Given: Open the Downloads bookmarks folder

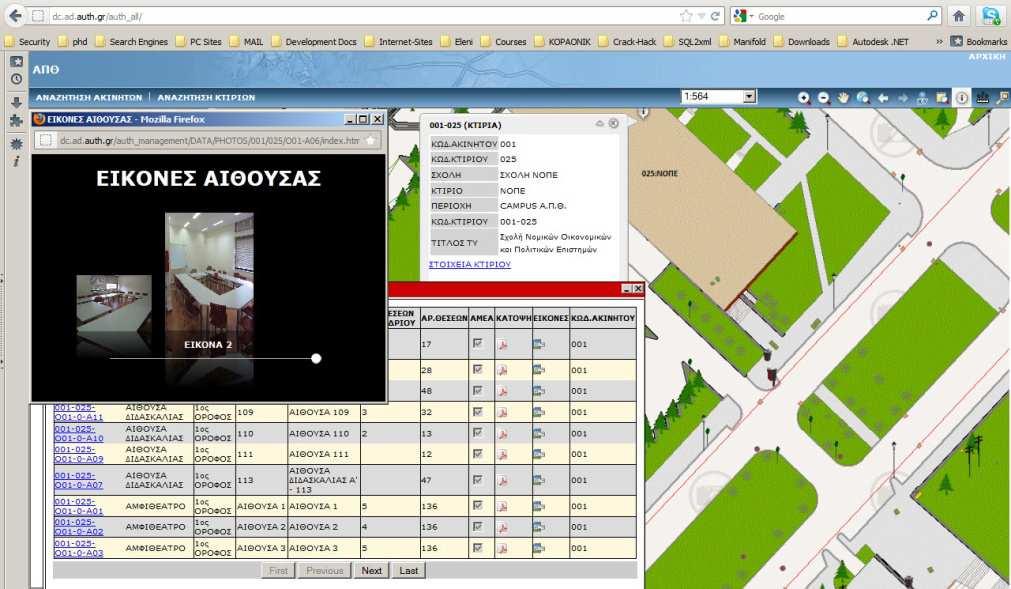Looking at the screenshot, I should point(801,42).
